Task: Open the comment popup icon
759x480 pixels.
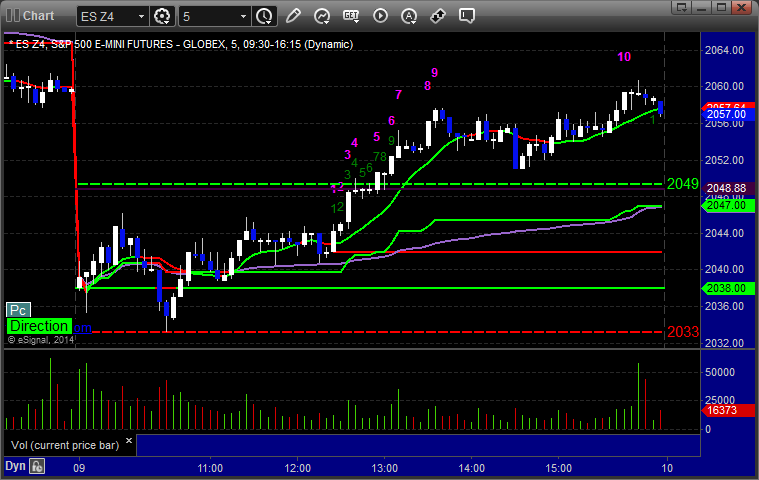Action: (467, 16)
